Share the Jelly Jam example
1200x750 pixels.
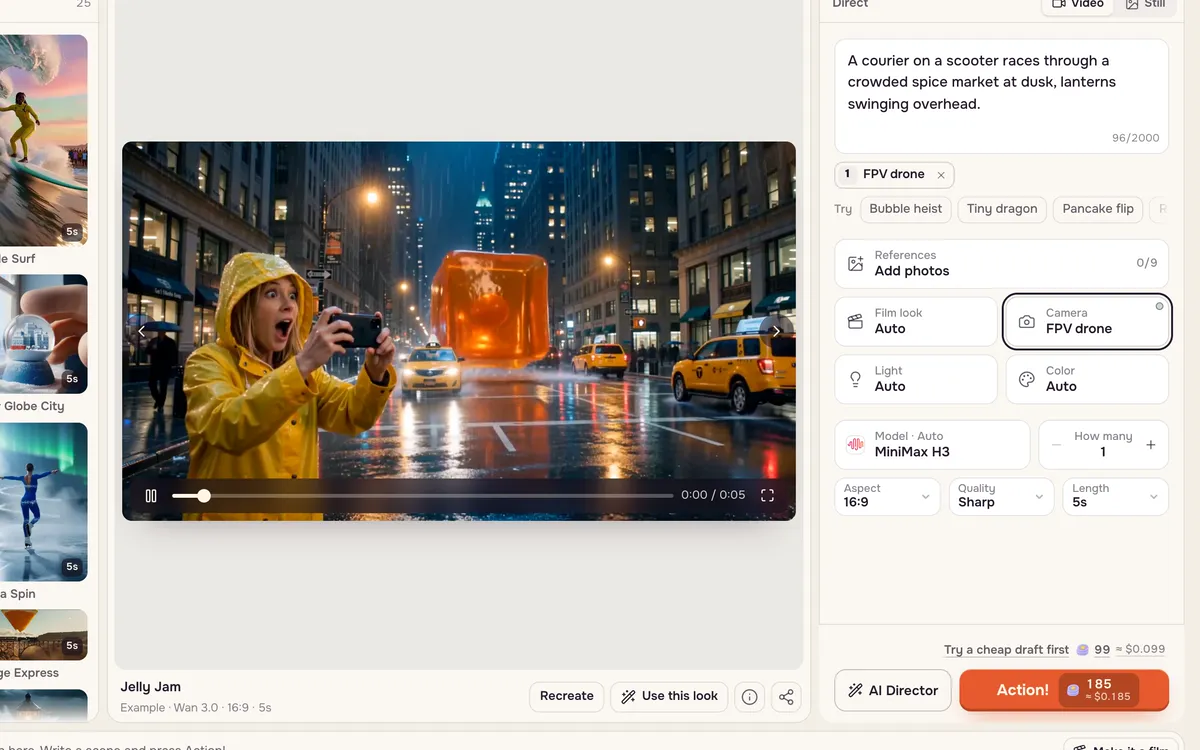point(787,697)
